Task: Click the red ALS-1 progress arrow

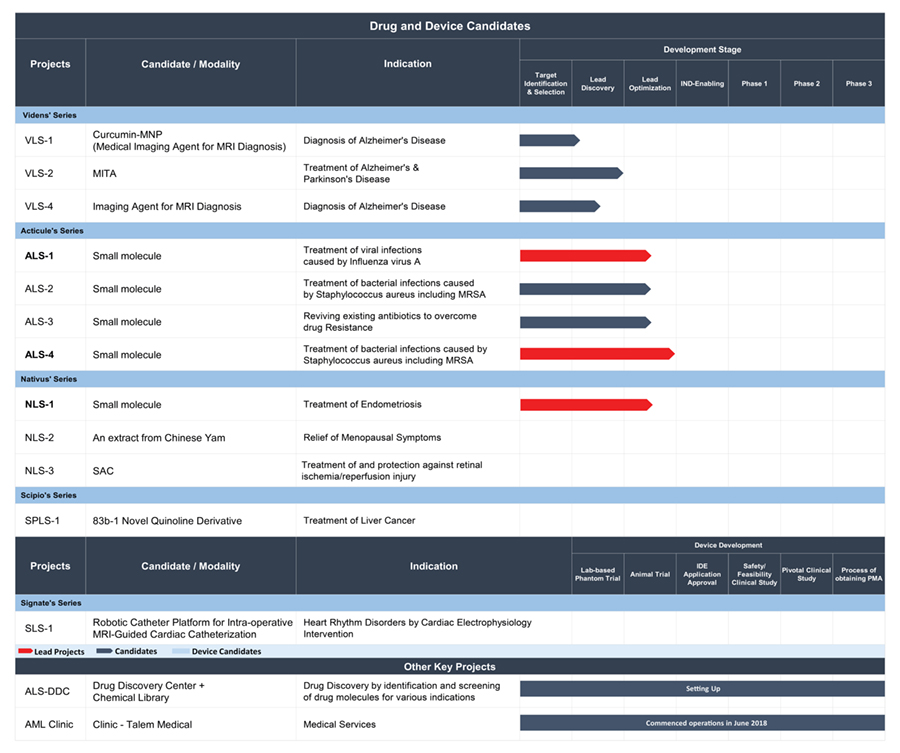Action: coord(585,256)
